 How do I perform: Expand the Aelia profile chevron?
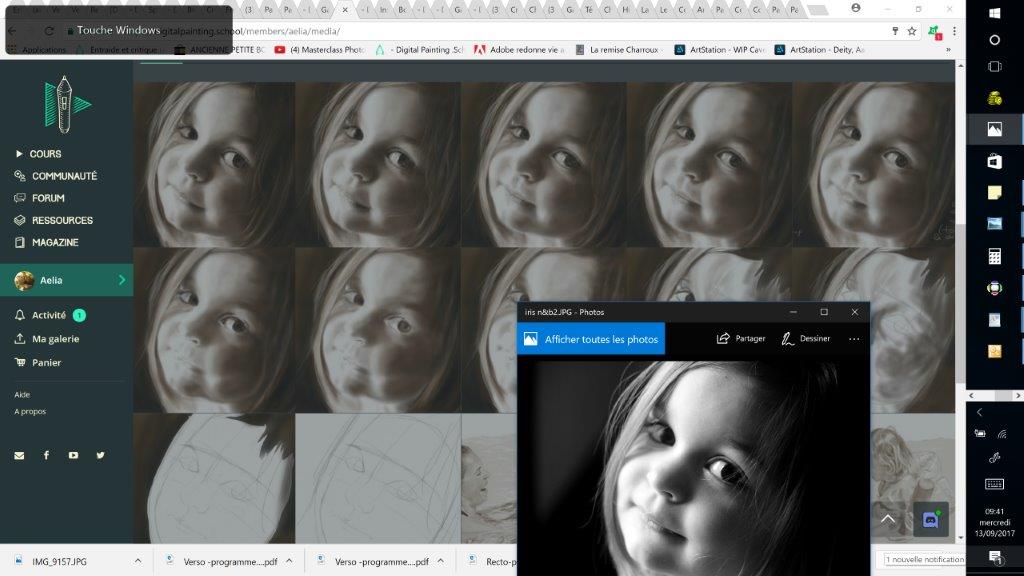[122, 281]
